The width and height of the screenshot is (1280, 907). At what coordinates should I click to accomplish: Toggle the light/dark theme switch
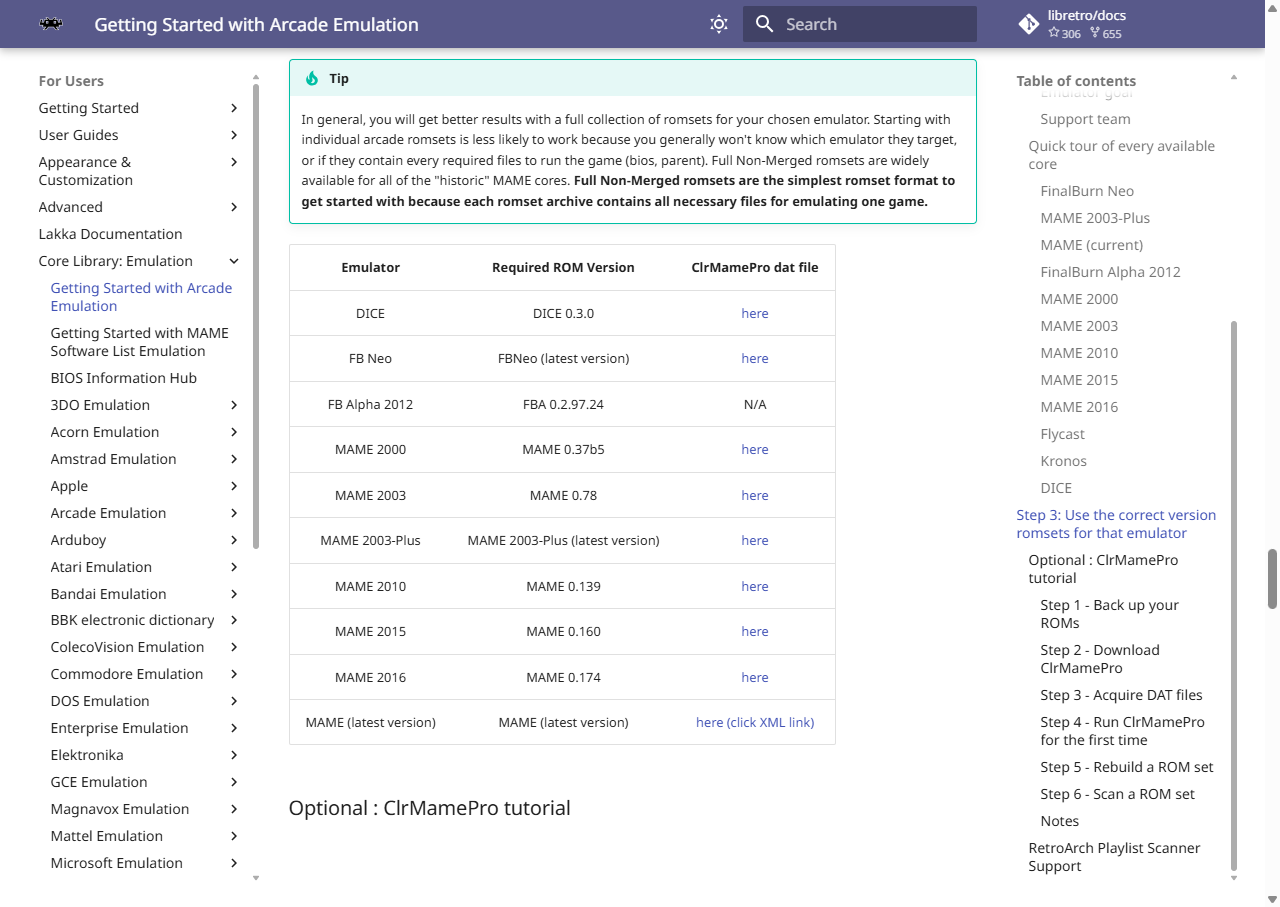pos(718,24)
